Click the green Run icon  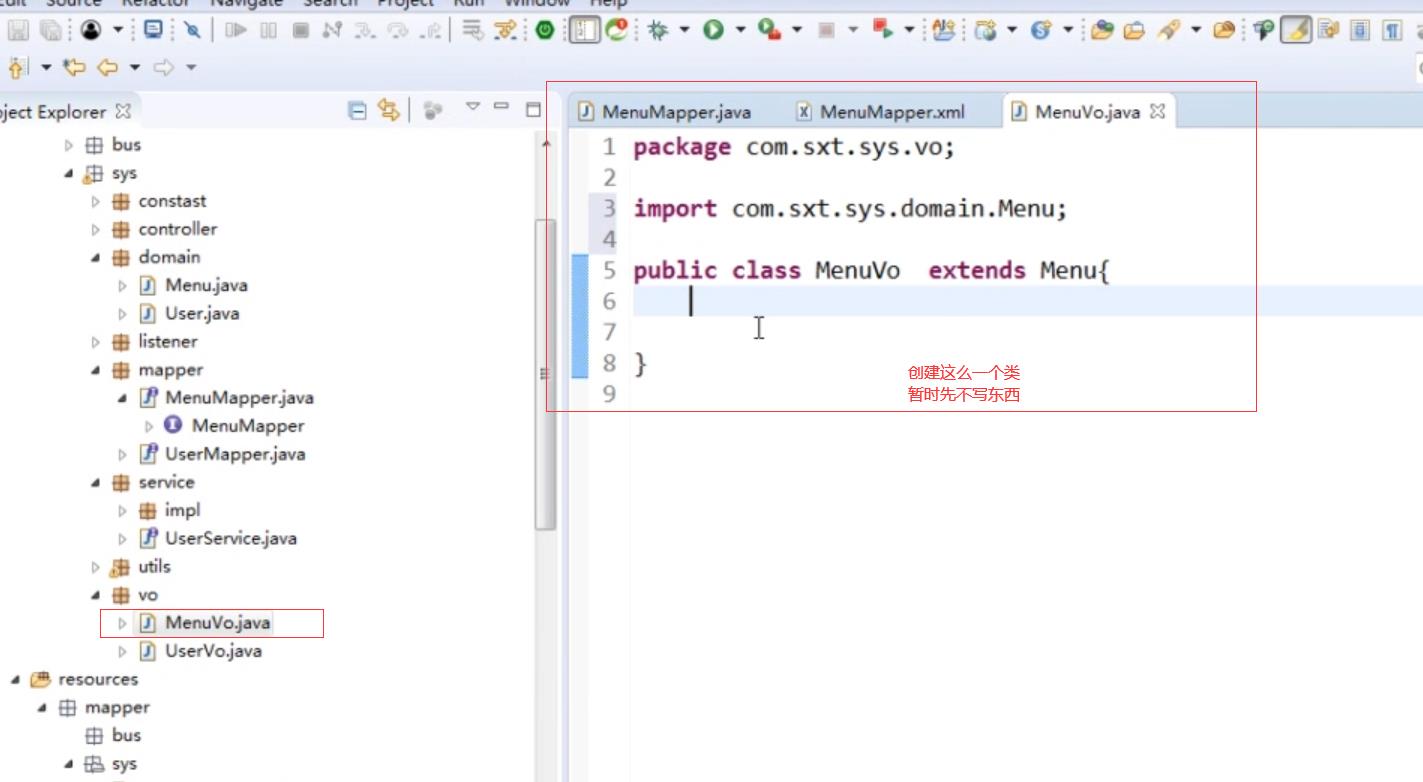[713, 31]
